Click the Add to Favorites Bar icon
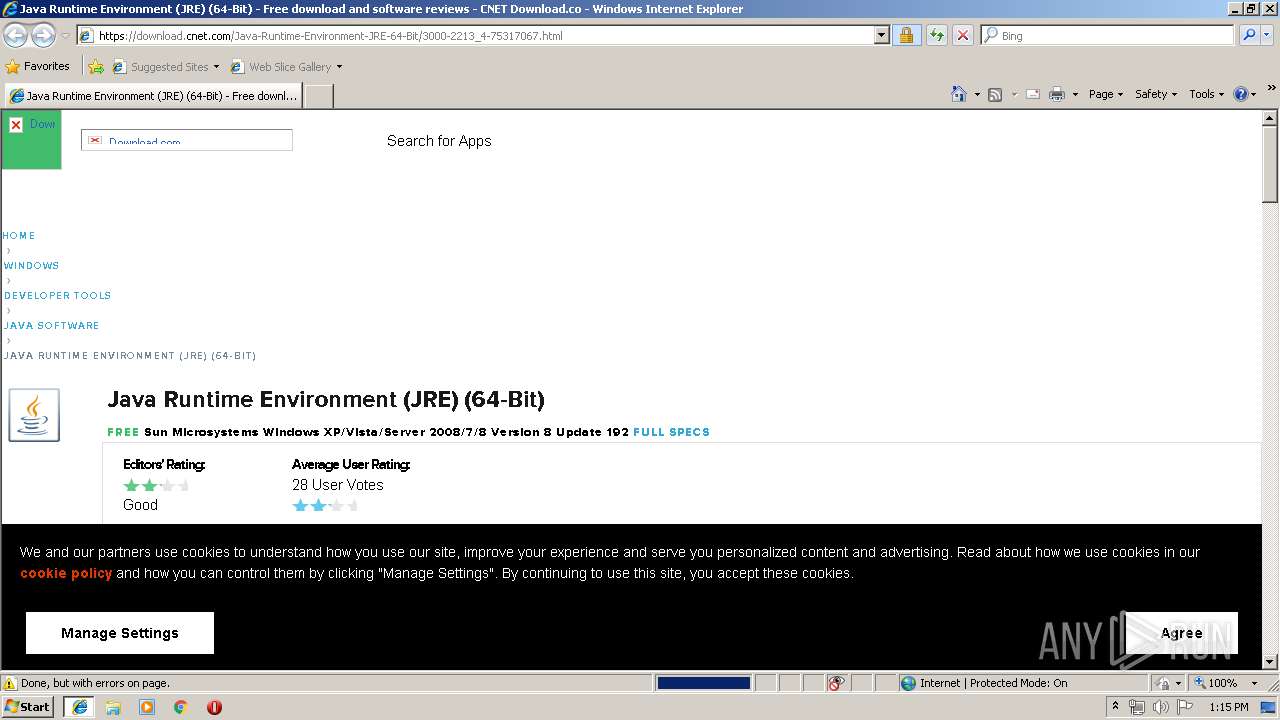1280x720 pixels. 96,67
